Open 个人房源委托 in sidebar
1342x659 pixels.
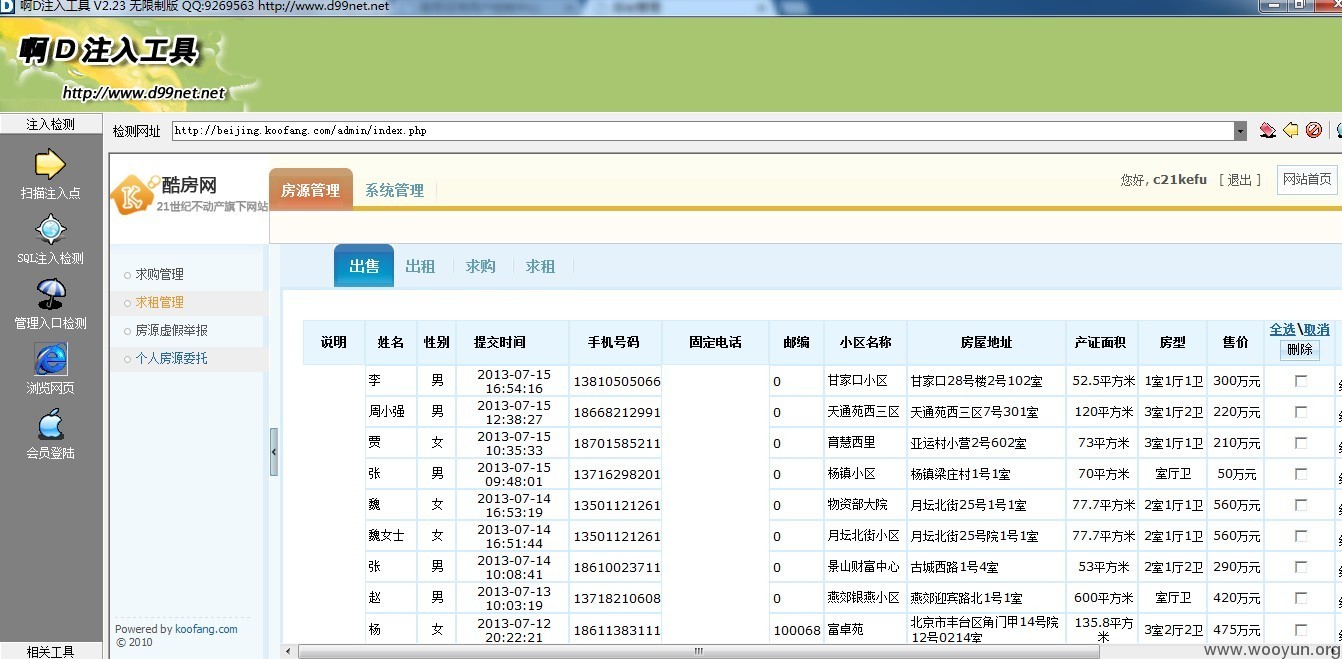(171, 358)
